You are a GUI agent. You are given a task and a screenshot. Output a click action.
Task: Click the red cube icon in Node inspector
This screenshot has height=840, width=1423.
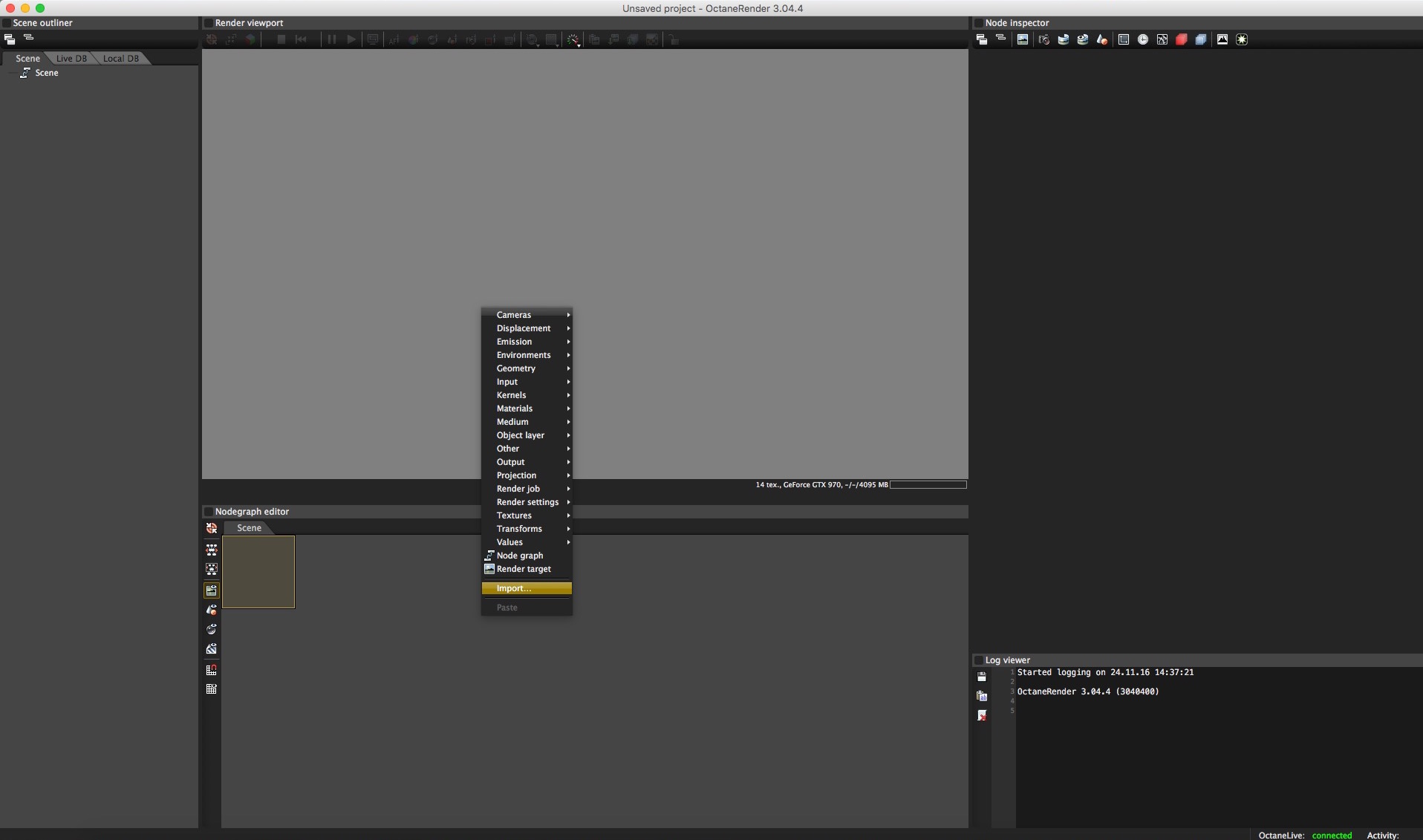(1182, 39)
